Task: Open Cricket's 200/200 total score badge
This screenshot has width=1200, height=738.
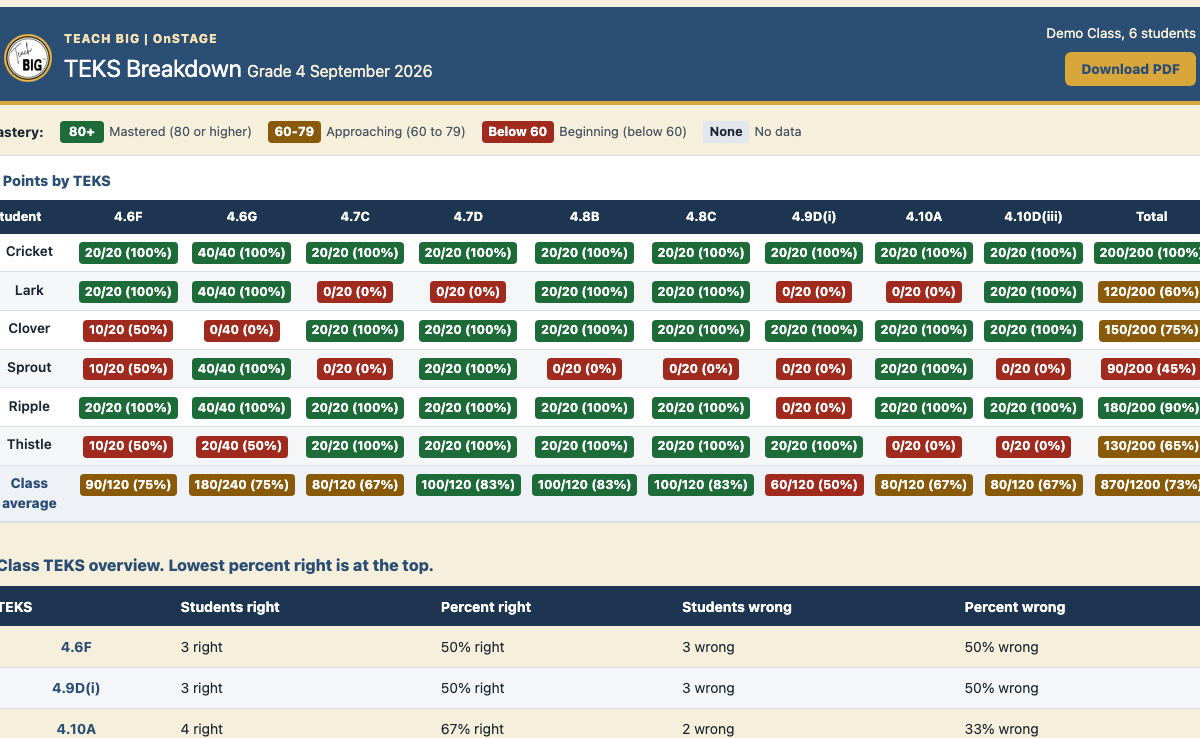Action: pos(1148,253)
